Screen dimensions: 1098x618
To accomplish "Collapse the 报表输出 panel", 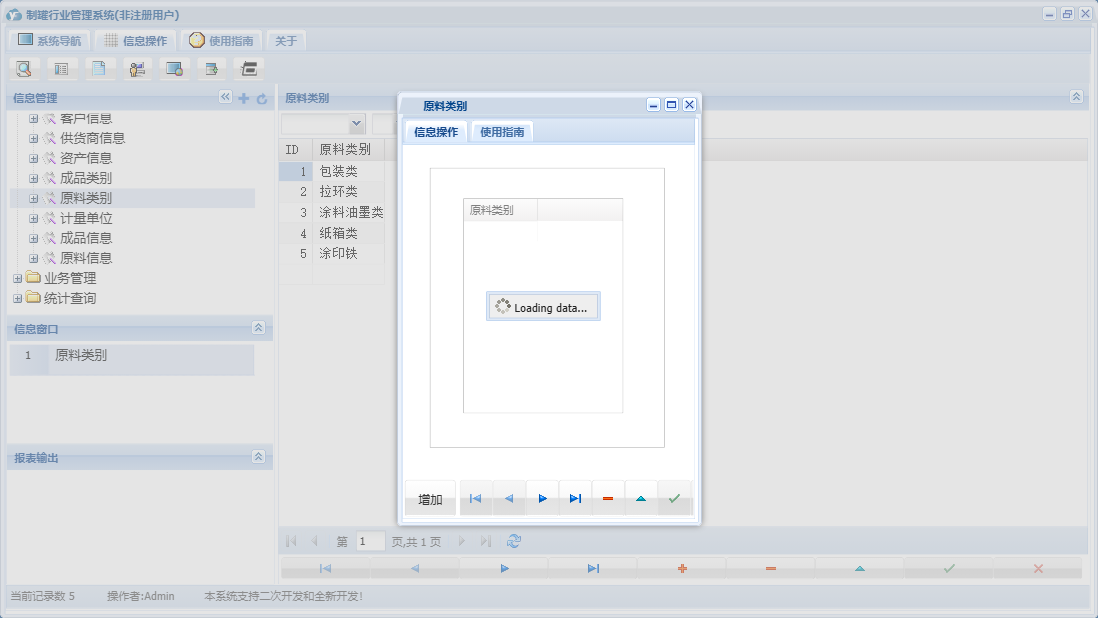I will pos(258,456).
